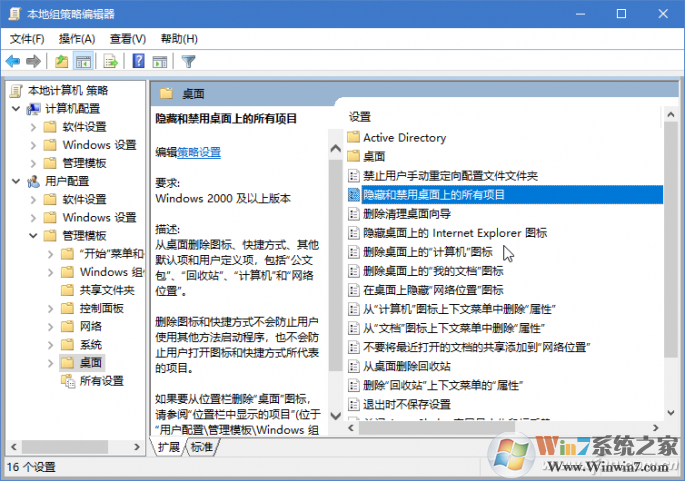This screenshot has width=685, height=481.
Task: Select "开始"菜单和 folder in tree
Action: point(111,254)
